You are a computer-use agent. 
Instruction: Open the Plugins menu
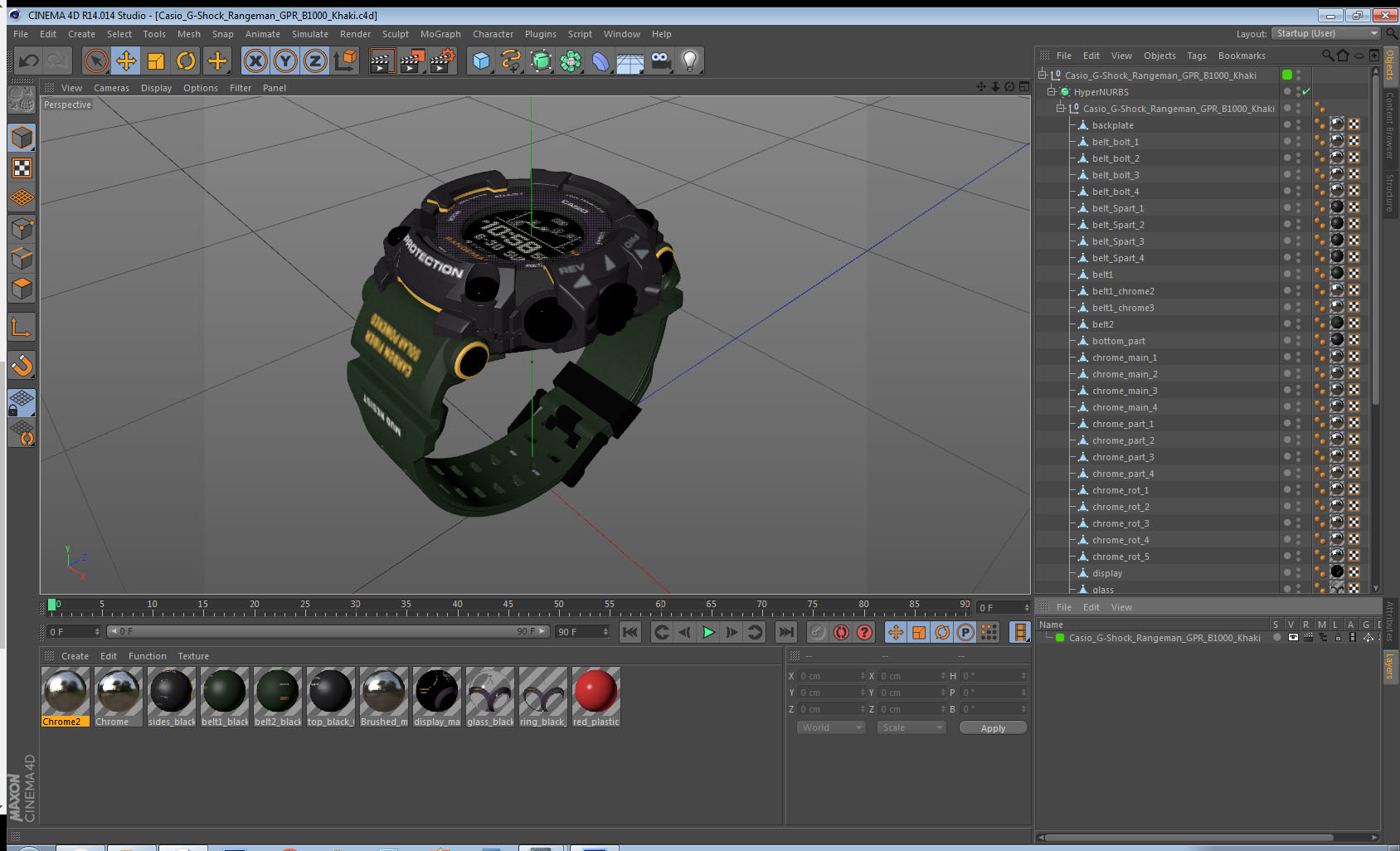coord(541,34)
